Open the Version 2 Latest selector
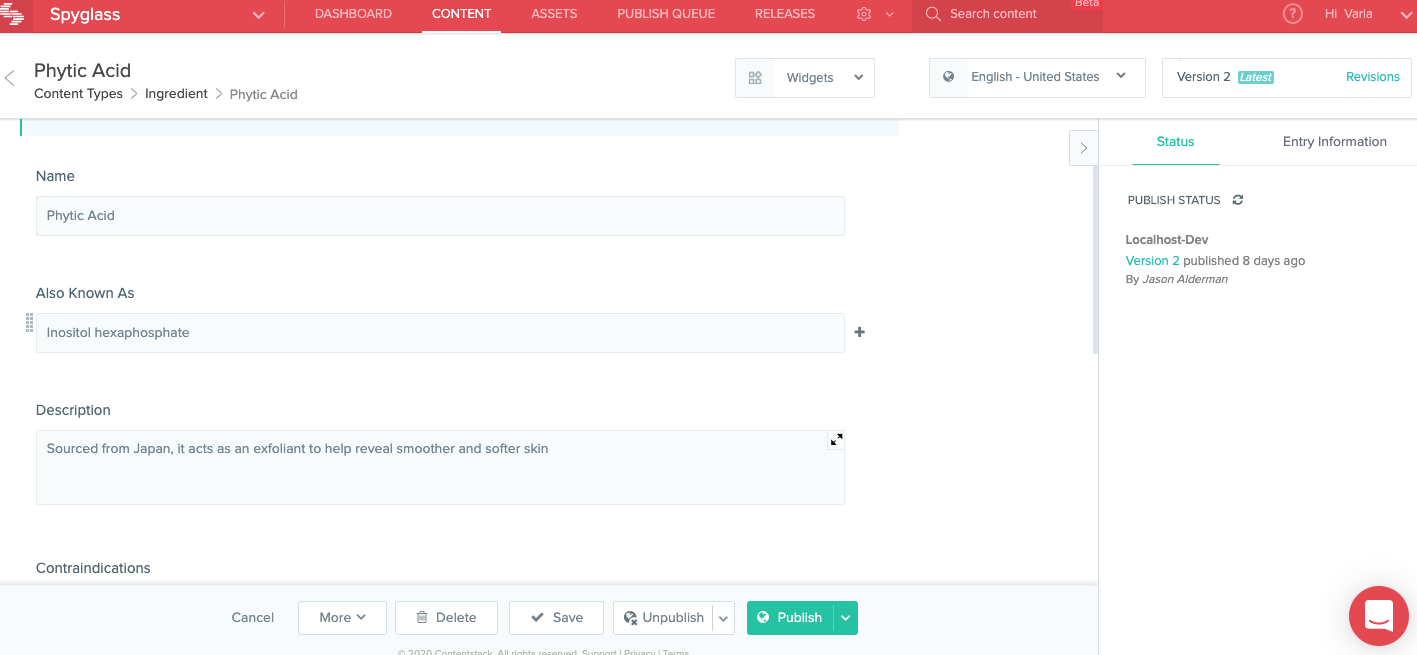This screenshot has width=1417, height=655. (1225, 77)
